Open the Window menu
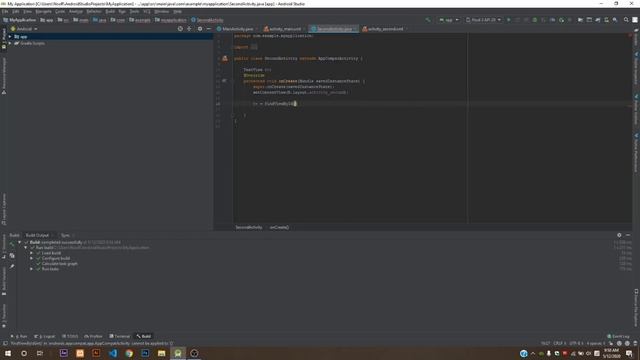This screenshot has height=360, width=640. (x=162, y=11)
